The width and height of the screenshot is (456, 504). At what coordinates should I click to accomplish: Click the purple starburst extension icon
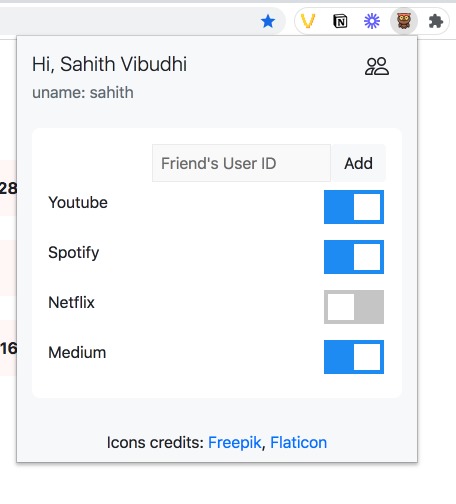(372, 21)
